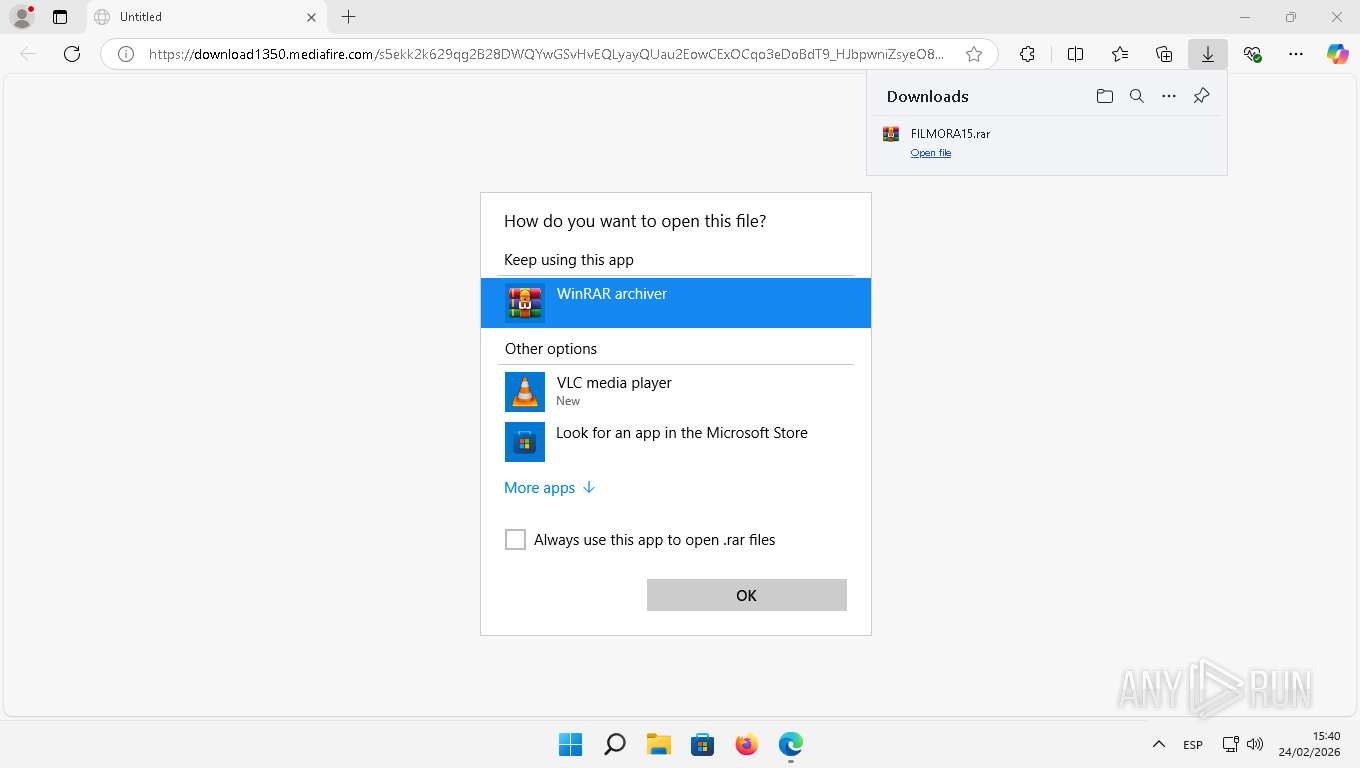The image size is (1360, 768).
Task: Open taskbar Search
Action: pos(615,744)
